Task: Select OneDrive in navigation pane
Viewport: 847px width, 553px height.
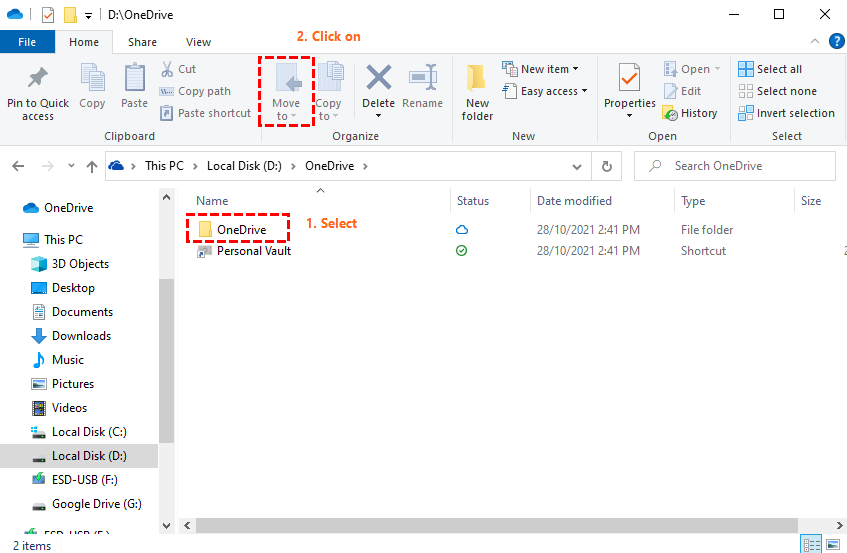Action: tap(69, 208)
